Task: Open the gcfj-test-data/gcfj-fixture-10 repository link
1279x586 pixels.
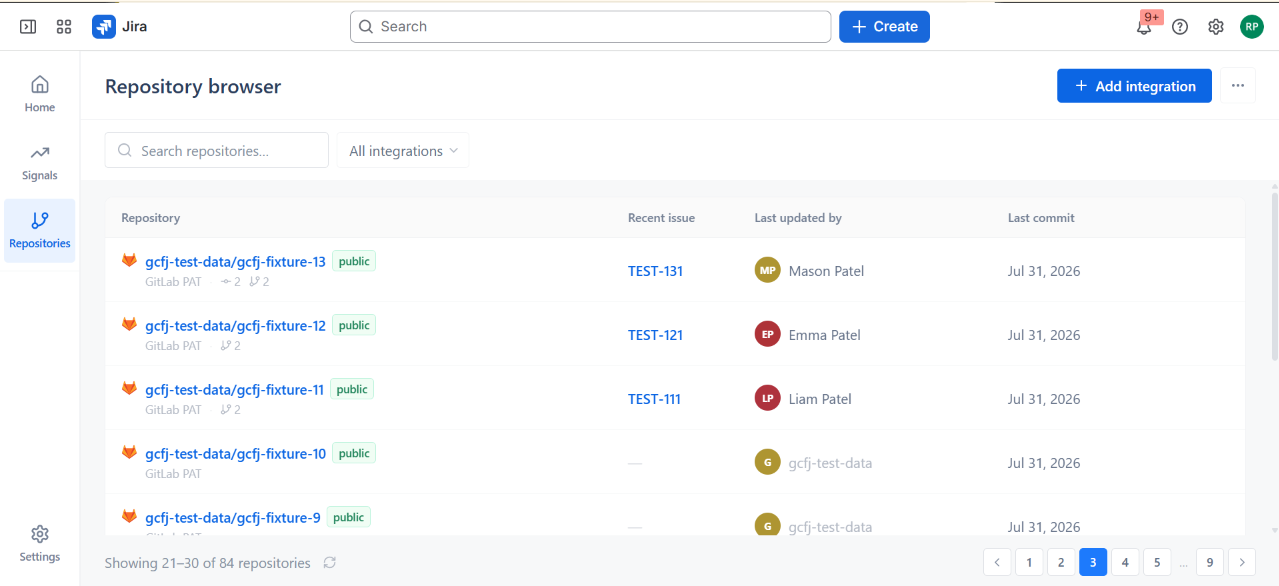Action: click(235, 454)
